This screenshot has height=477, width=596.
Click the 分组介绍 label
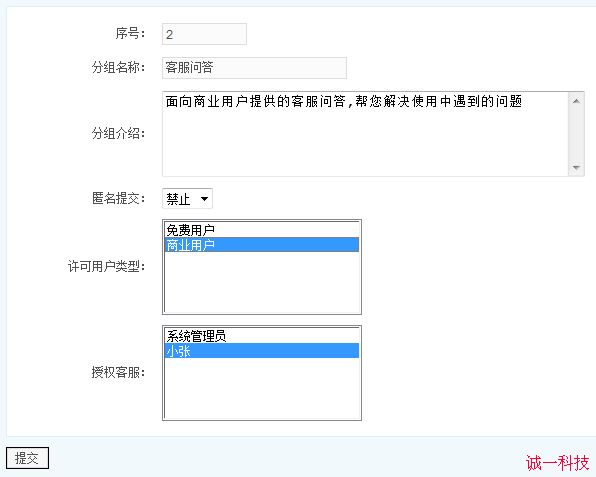pos(118,133)
